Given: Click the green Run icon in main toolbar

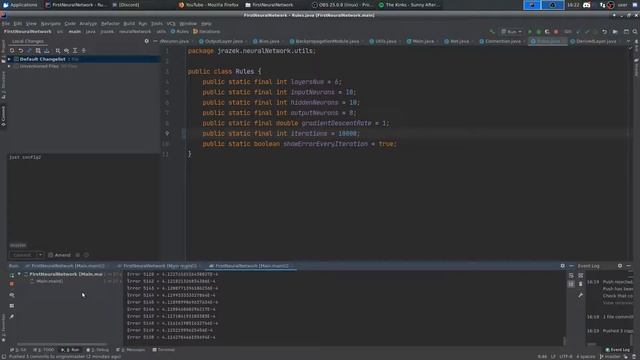Looking at the screenshot, I should (x=530, y=31).
